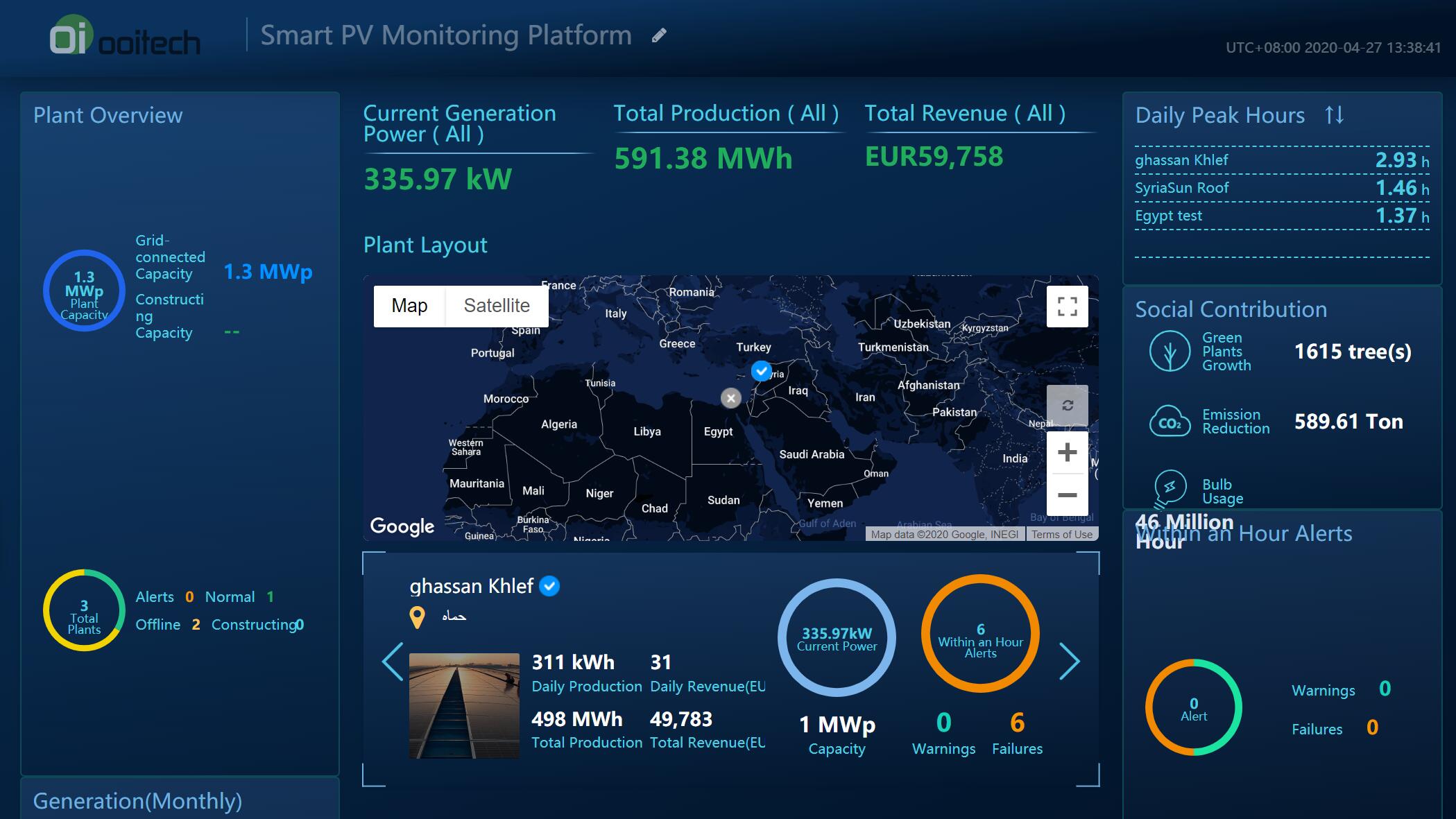Click the CO2 Emission Reduction icon
Screen dimensions: 1456x819
1170,422
